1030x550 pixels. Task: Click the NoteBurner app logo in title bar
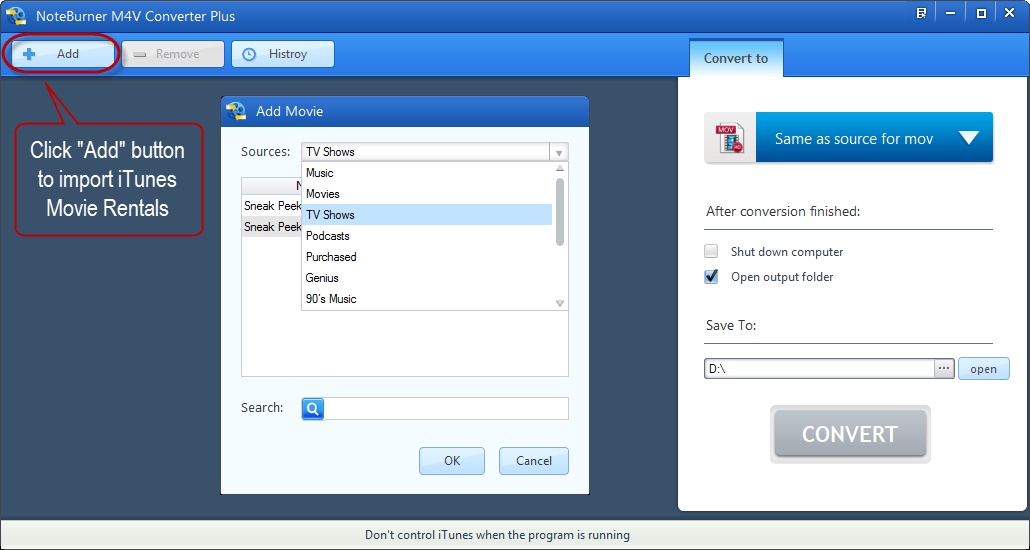(16, 16)
